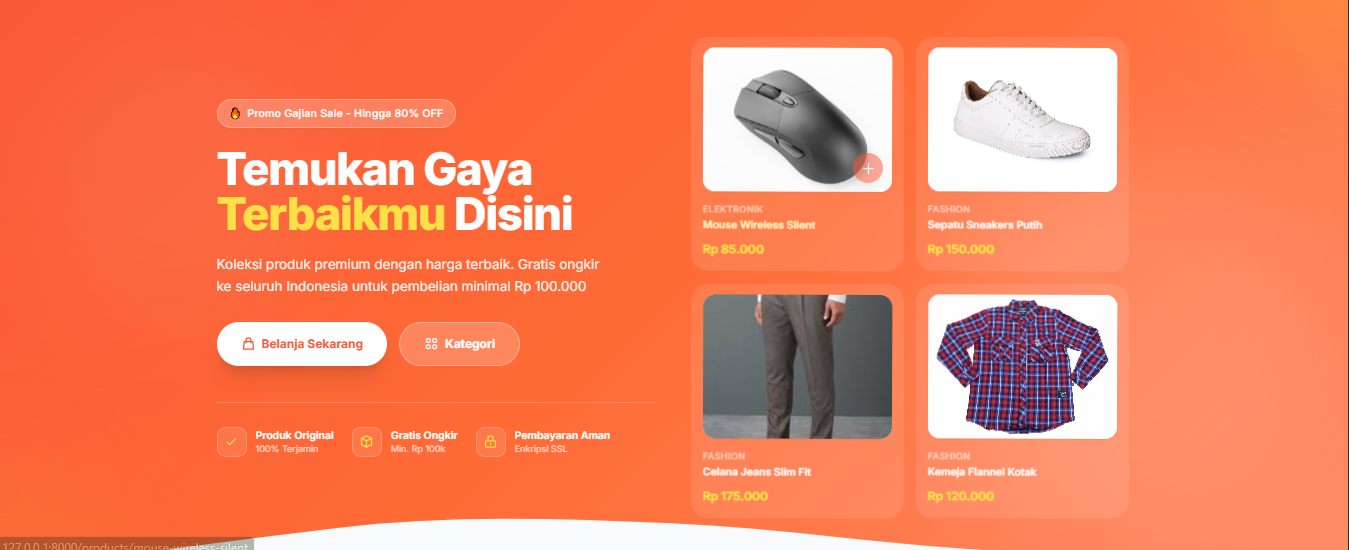Click Sepatu Sneakers Putih product title
The height and width of the screenshot is (550, 1349).
pyautogui.click(x=985, y=225)
